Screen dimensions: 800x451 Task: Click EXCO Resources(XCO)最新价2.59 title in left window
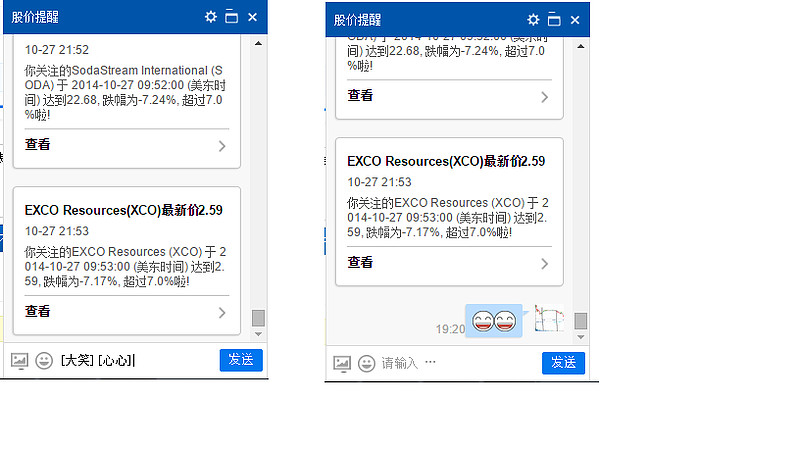pos(123,211)
